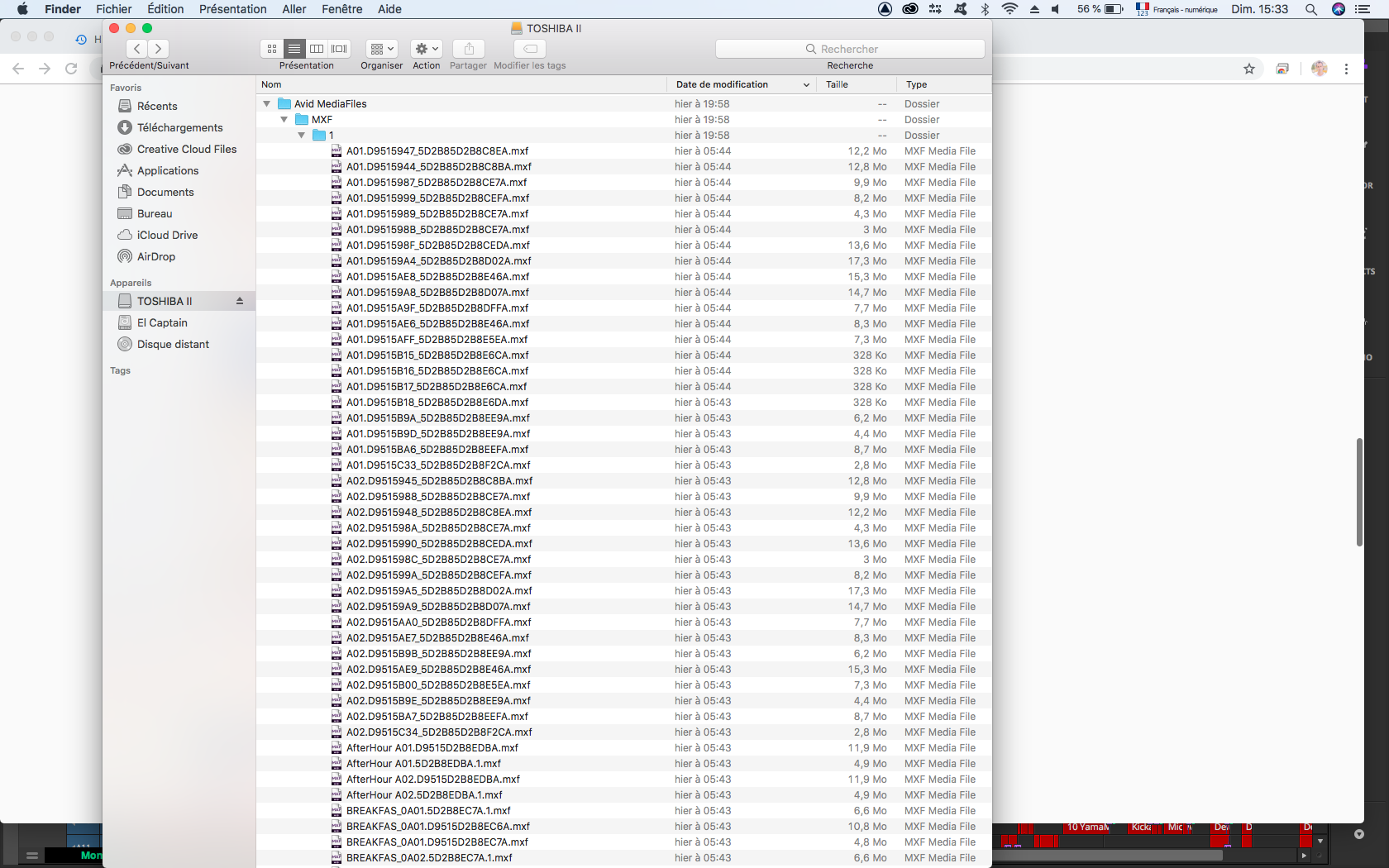
Task: Go forward with the Finder Suivant arrow
Action: click(x=159, y=49)
